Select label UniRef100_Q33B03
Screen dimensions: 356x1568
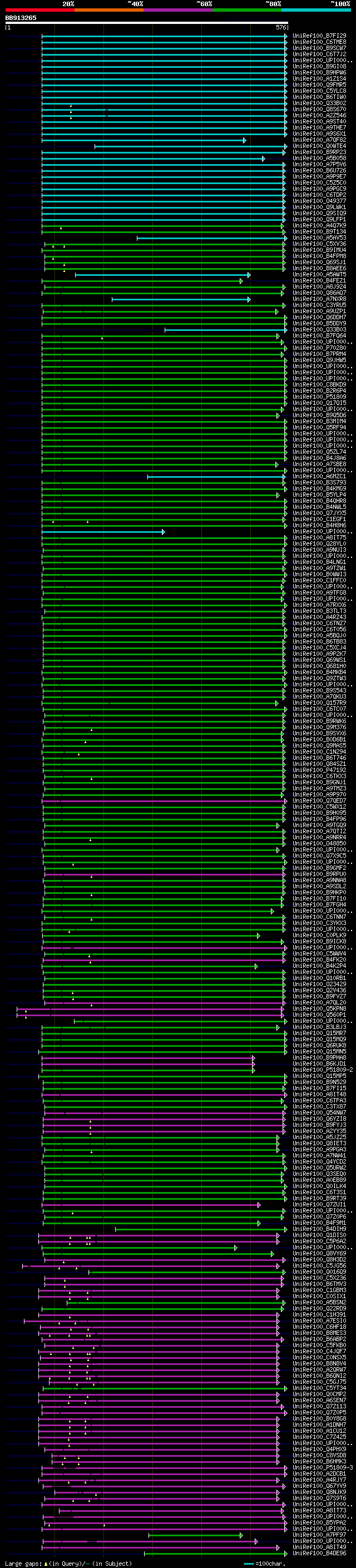pyautogui.click(x=319, y=329)
